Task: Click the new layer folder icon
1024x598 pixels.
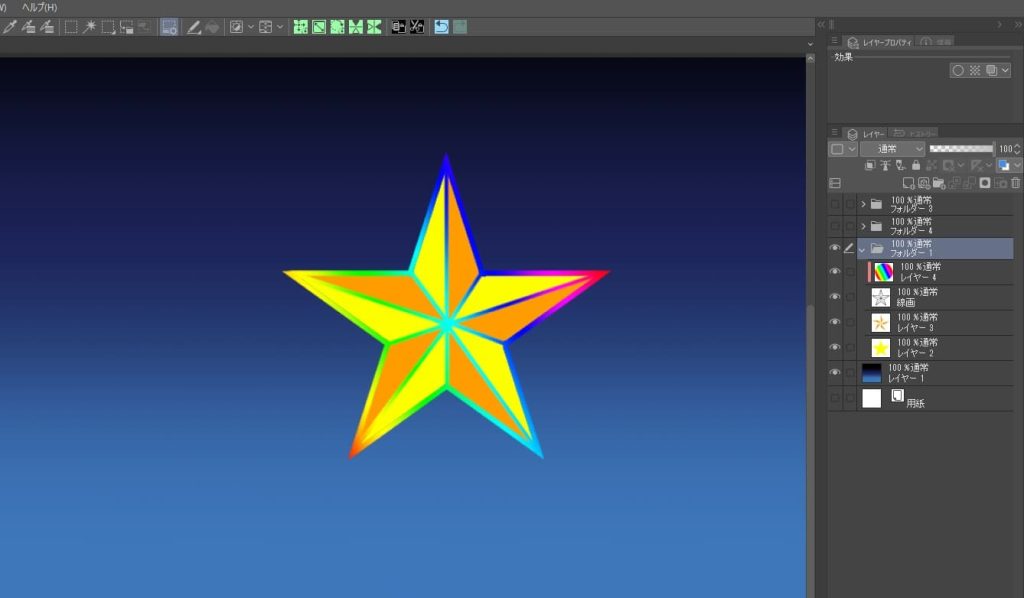Action: tap(938, 183)
